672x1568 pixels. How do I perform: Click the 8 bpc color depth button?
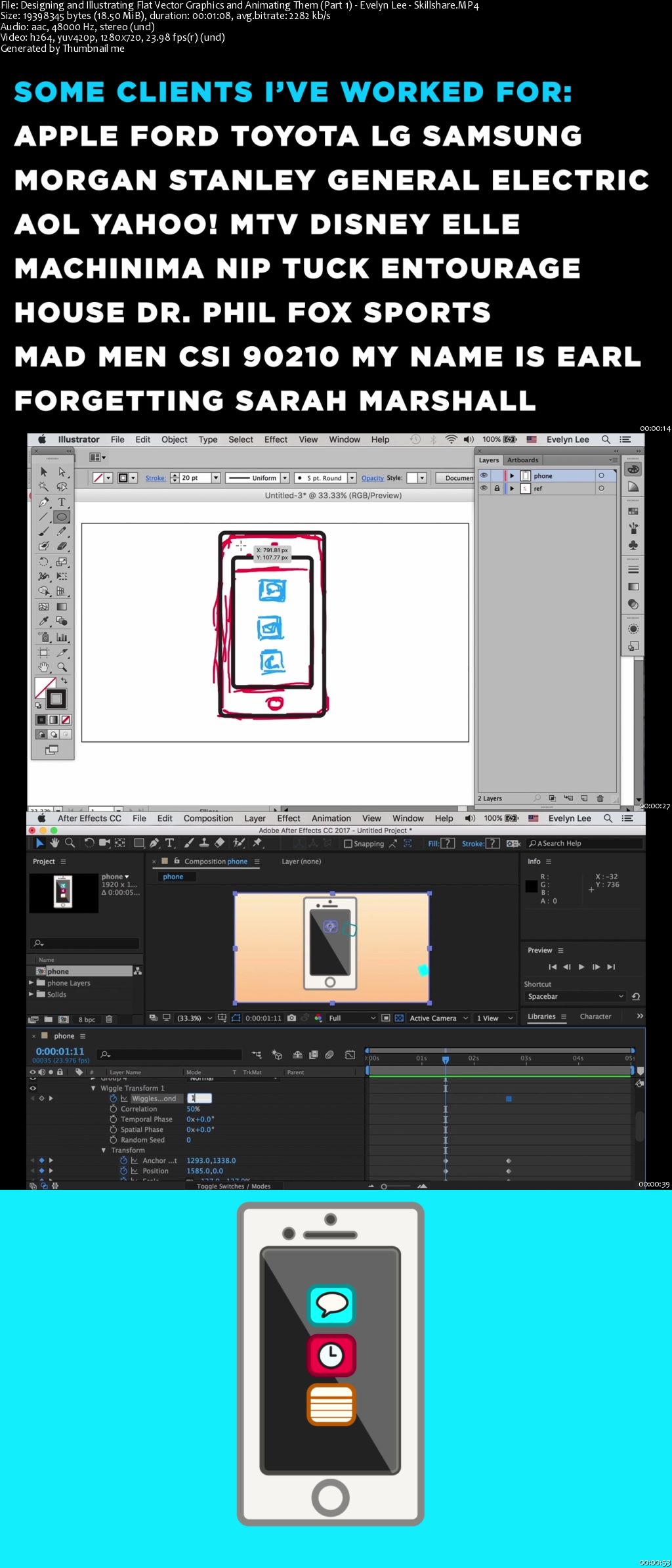tap(87, 1020)
